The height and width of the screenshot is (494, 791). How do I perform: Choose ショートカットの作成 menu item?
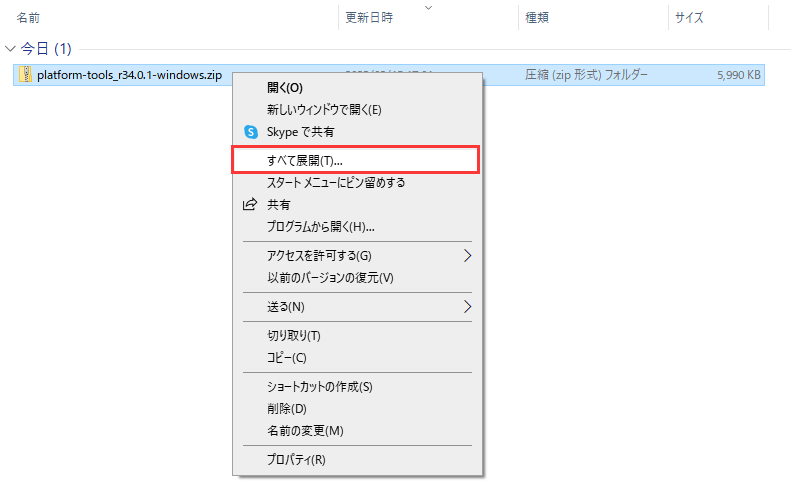tap(319, 387)
